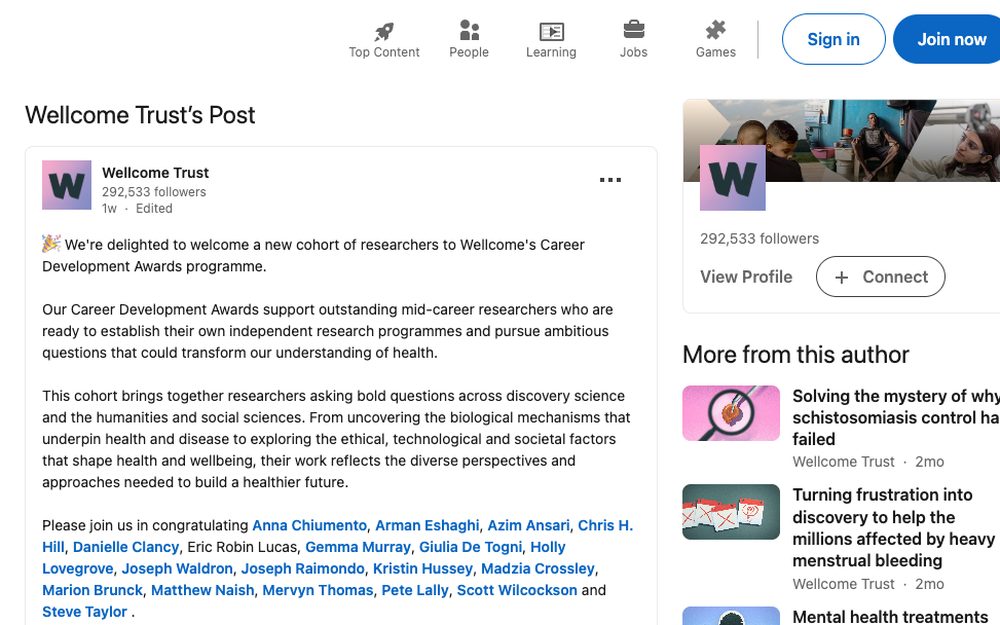Open Top Content rocket icon

point(384,31)
